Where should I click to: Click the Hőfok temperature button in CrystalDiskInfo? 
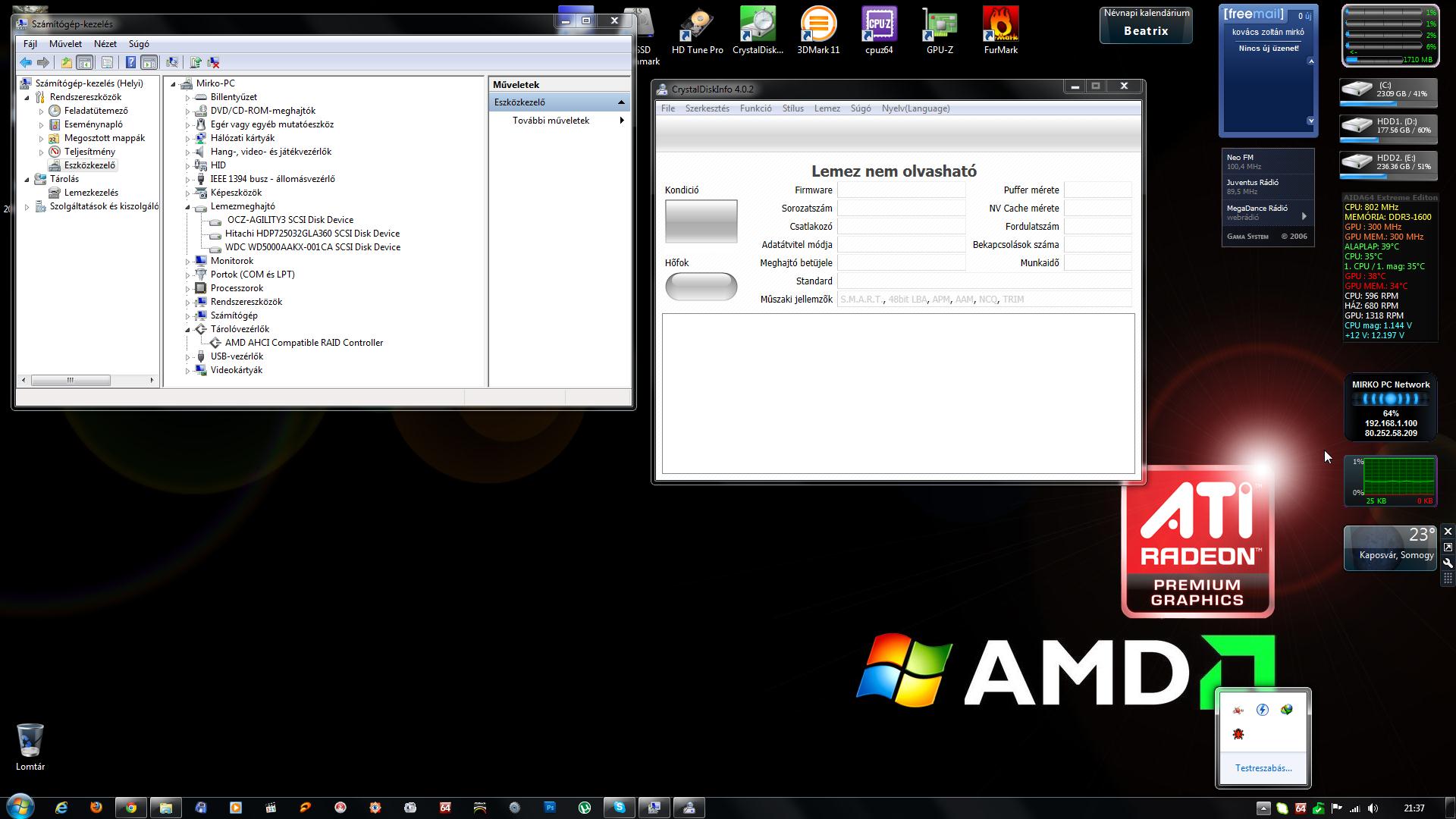(x=701, y=286)
